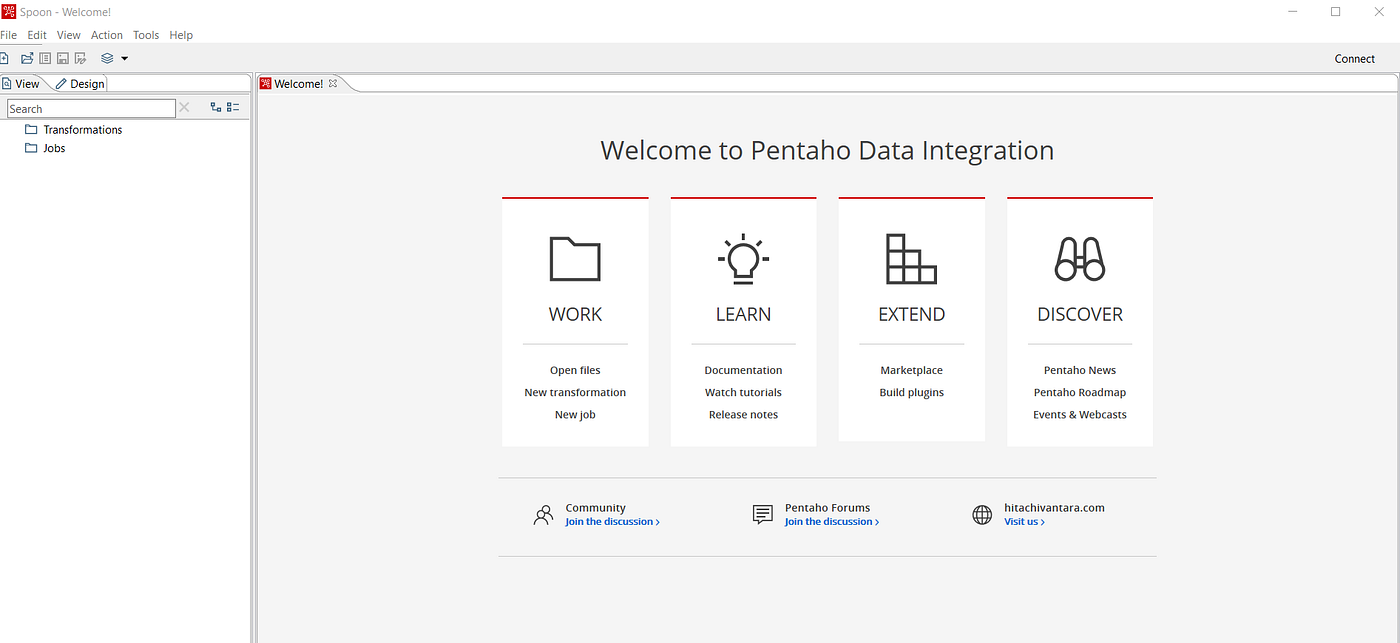Close the Welcome! tab

[333, 84]
